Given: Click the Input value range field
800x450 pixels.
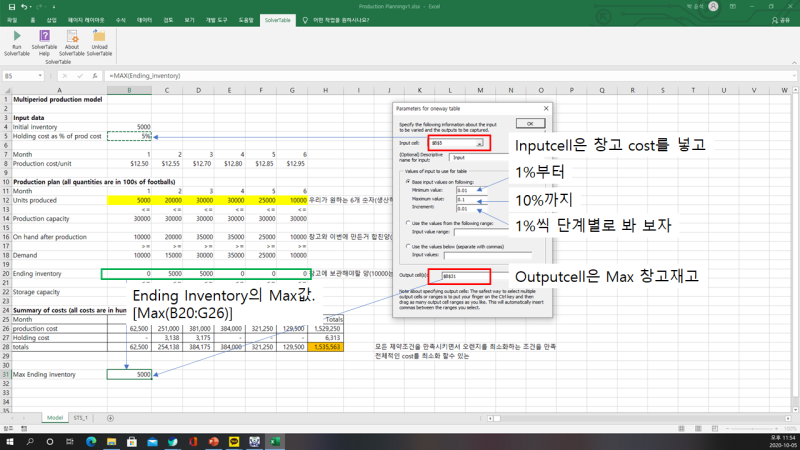Looking at the screenshot, I should click(x=481, y=232).
